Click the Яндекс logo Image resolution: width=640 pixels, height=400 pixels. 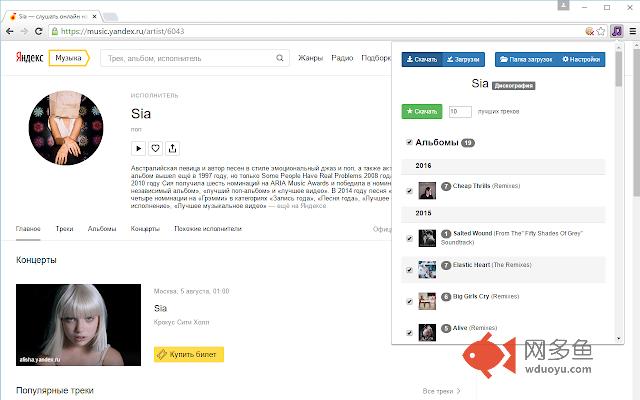tap(29, 58)
